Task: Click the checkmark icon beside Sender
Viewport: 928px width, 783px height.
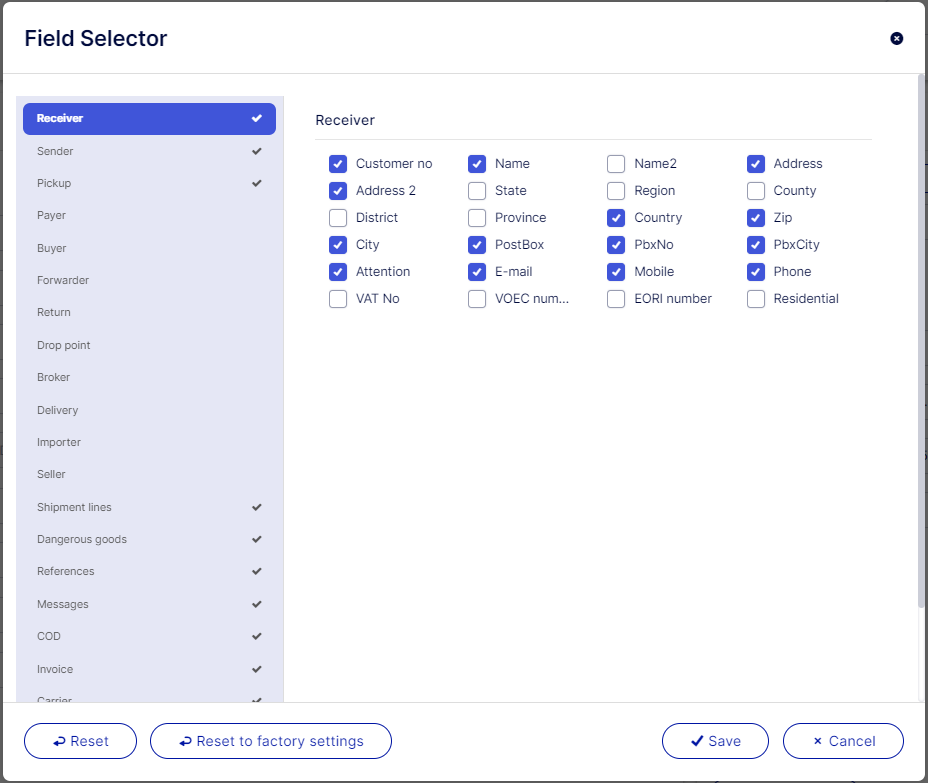Action: pos(257,151)
